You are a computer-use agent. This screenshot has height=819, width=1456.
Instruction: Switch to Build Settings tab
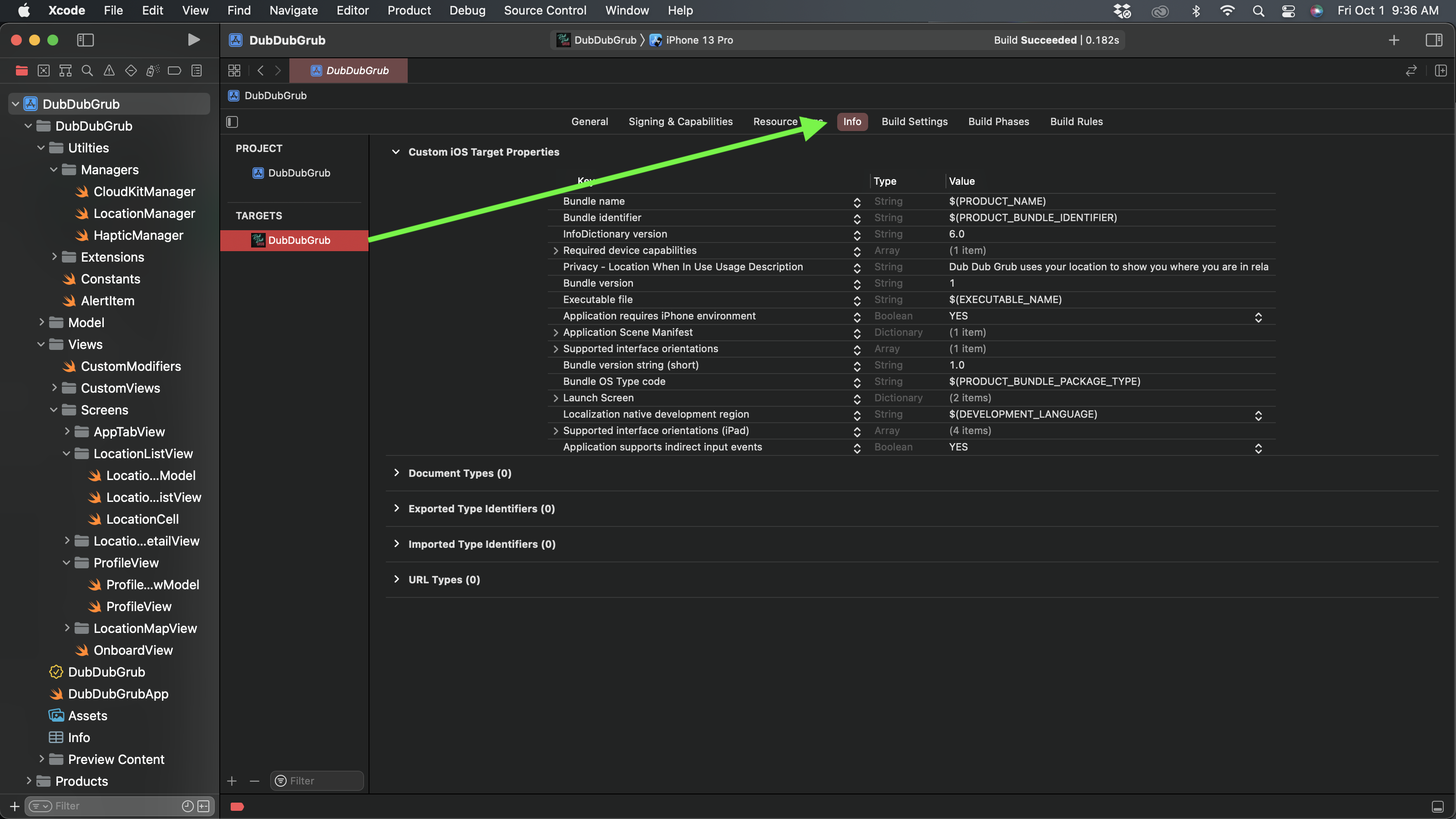914,121
